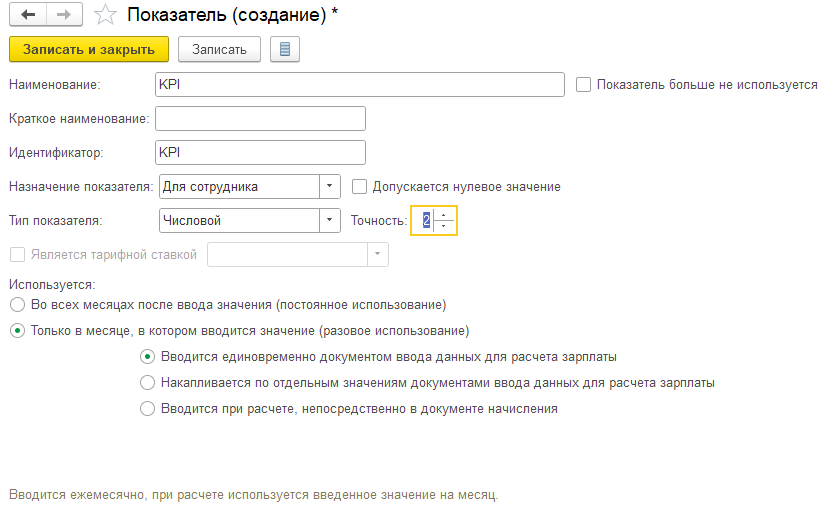Enable 'Допускается нулевое значение' checkbox
The image size is (824, 514).
360,186
